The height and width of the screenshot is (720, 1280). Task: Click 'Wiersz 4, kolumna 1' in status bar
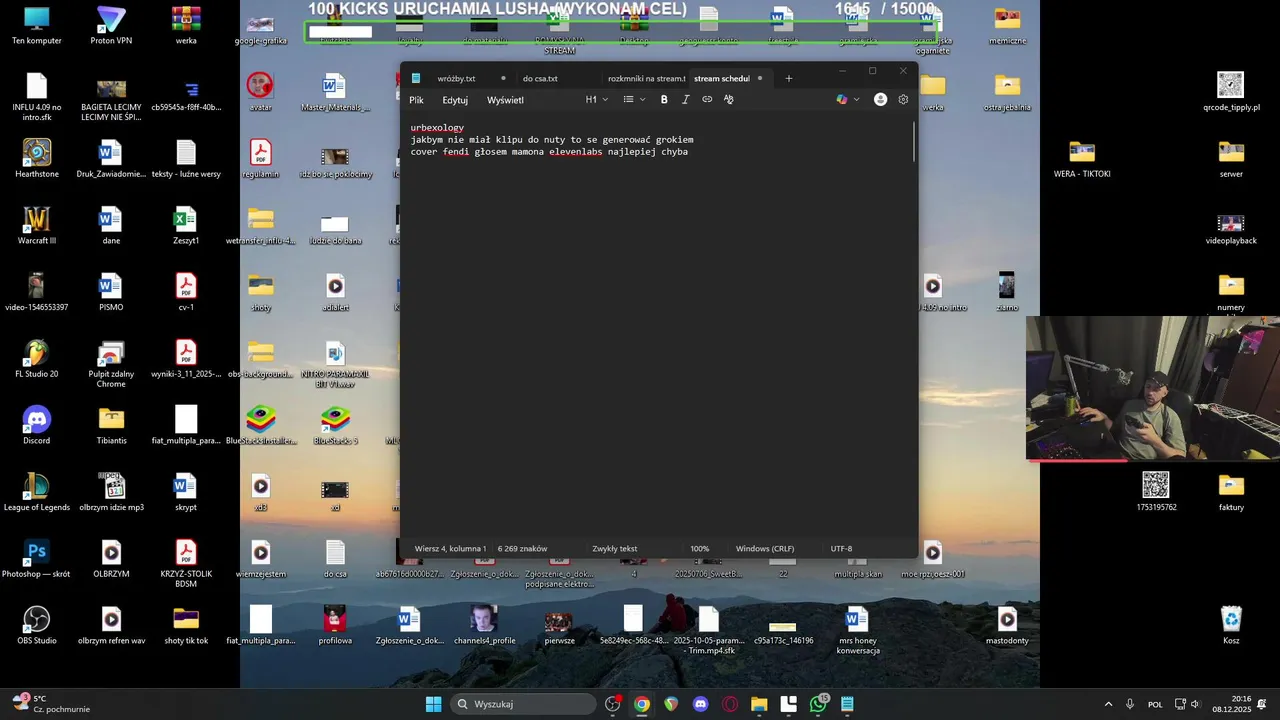450,549
